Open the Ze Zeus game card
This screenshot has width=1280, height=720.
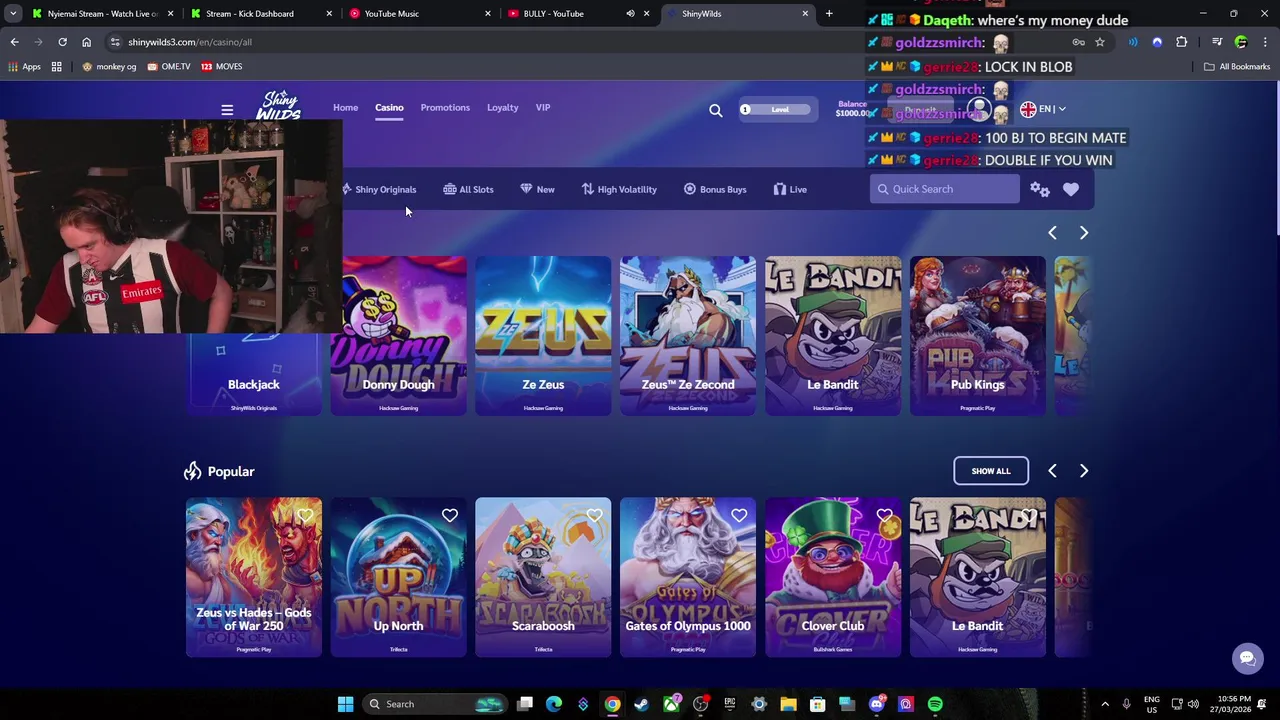pyautogui.click(x=543, y=336)
